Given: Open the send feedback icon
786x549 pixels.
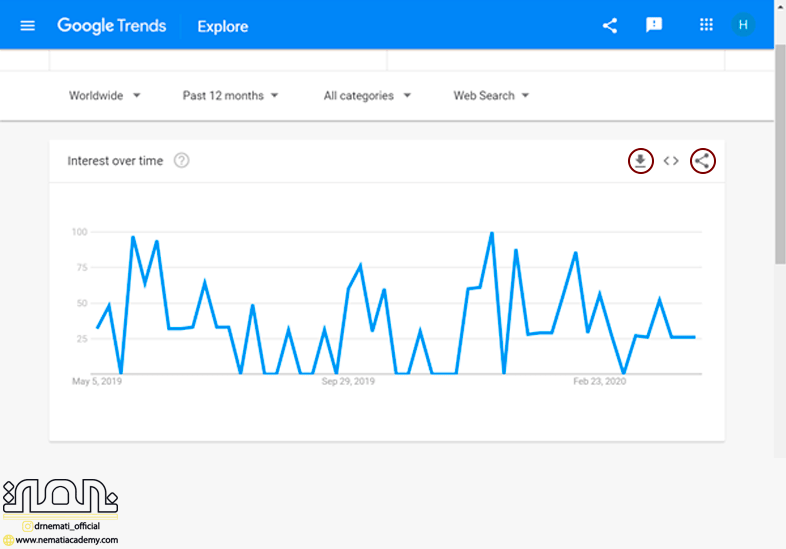Looking at the screenshot, I should coord(654,25).
